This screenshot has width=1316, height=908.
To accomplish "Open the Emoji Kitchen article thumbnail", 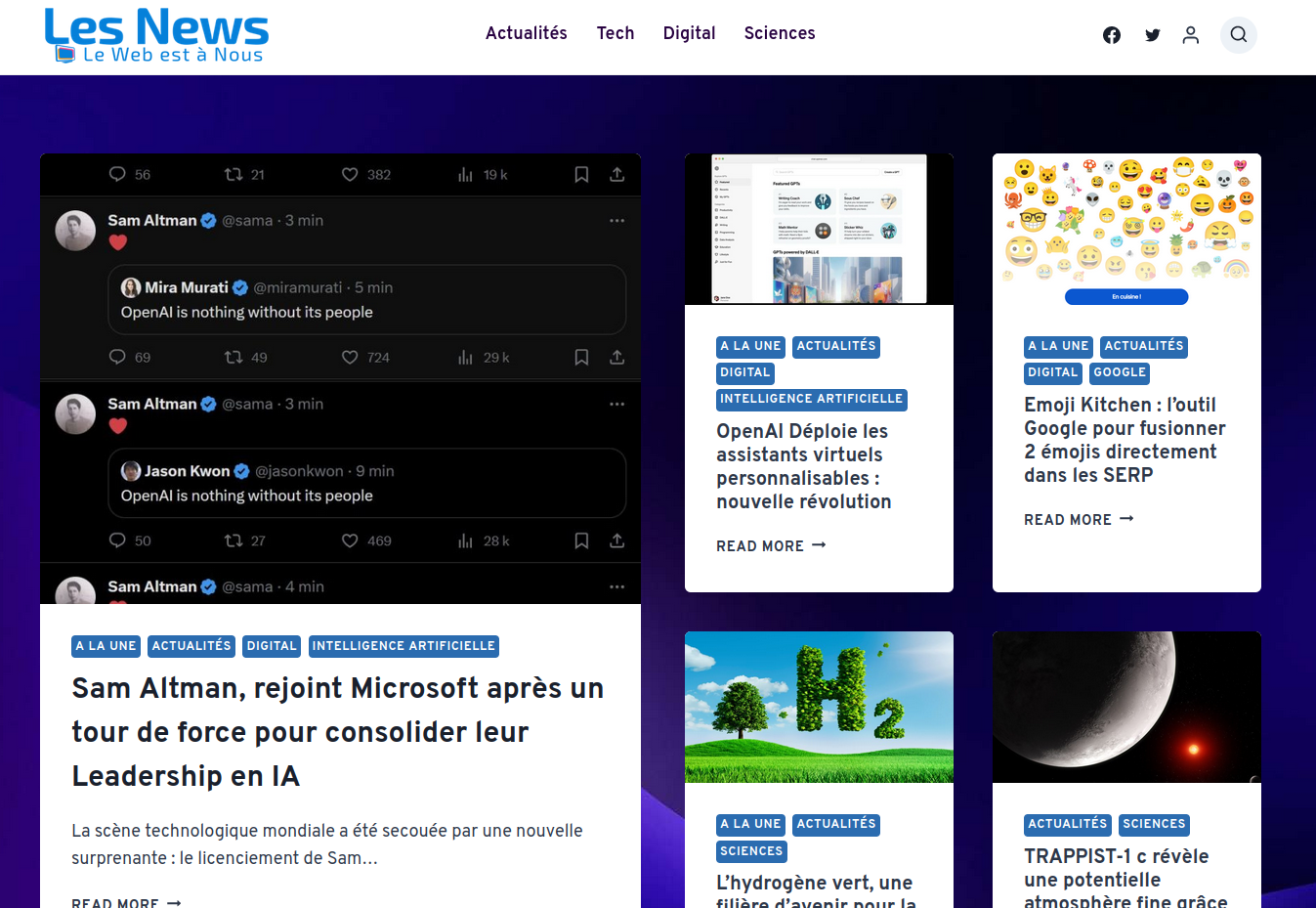I will click(x=1126, y=229).
